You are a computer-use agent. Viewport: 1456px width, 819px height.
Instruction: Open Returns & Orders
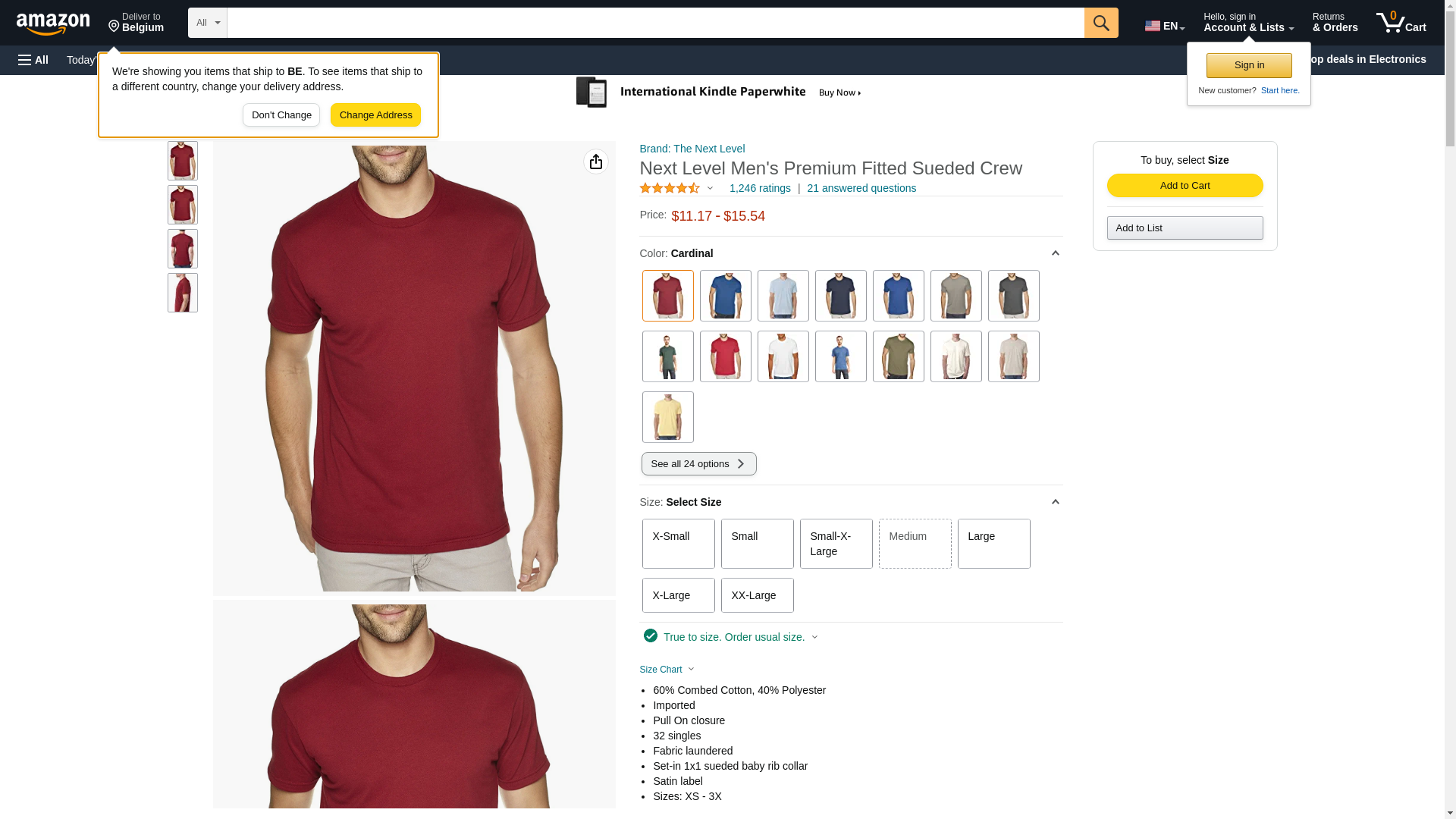pos(1335,23)
